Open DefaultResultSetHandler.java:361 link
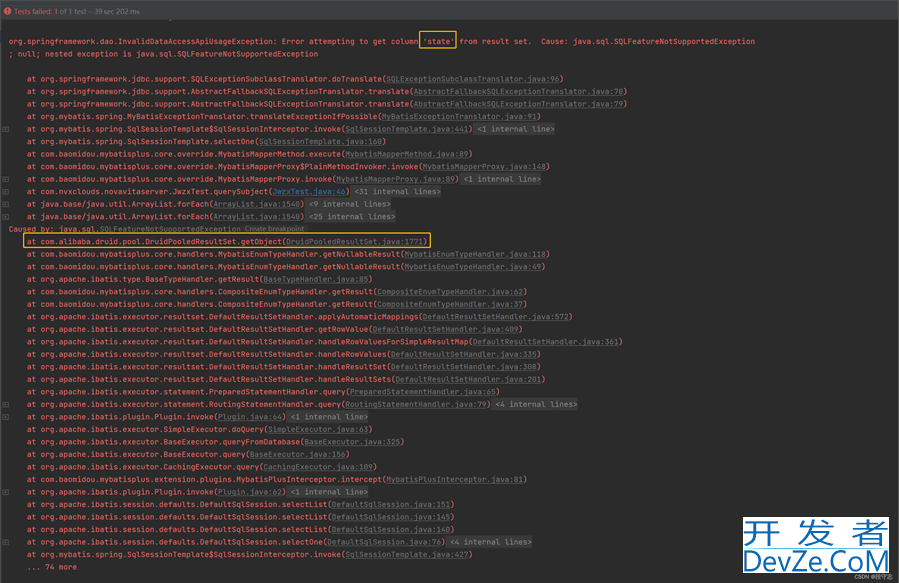Image resolution: width=899 pixels, height=583 pixels. pyautogui.click(x=546, y=342)
